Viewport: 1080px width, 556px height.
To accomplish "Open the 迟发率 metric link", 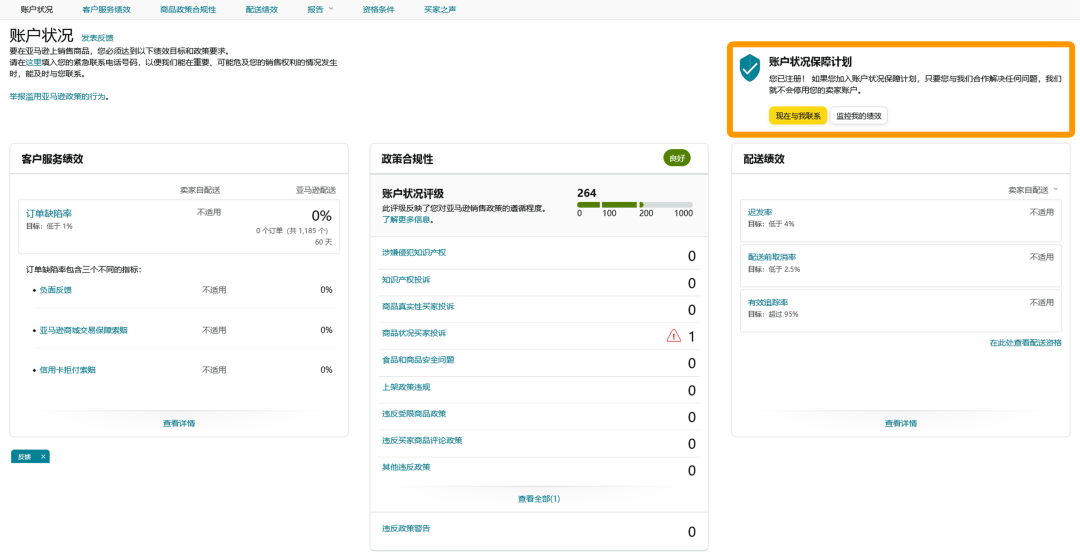I will pos(760,212).
